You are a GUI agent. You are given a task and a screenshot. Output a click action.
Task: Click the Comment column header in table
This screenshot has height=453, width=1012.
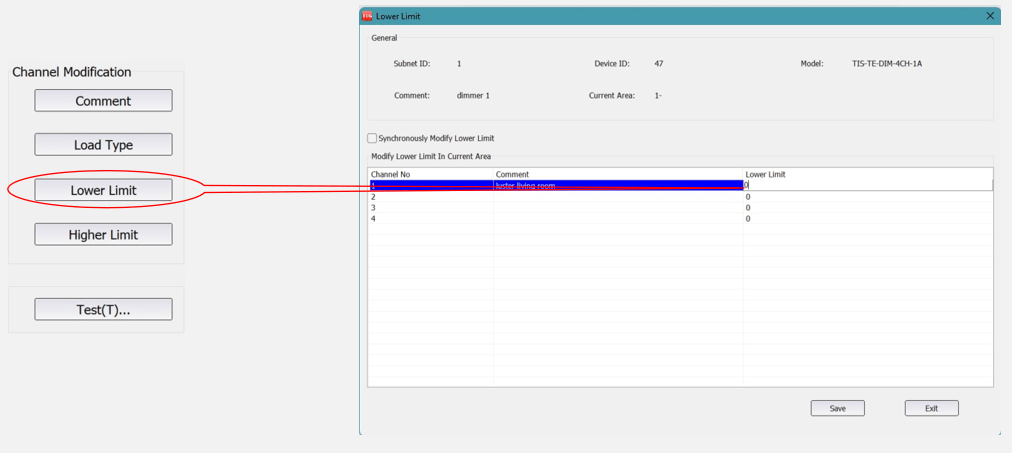coord(512,174)
